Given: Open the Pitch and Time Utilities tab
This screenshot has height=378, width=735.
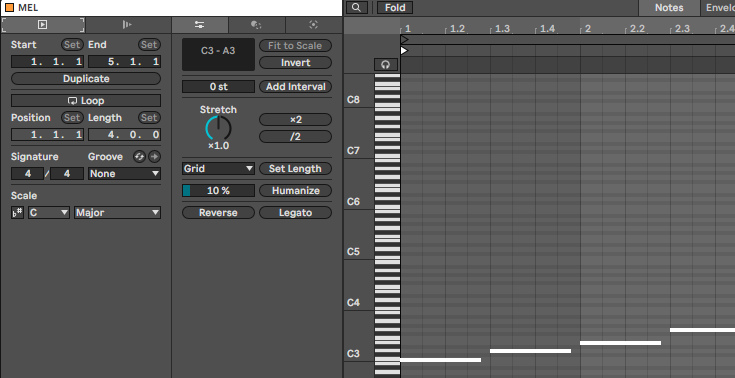Looking at the screenshot, I should tap(199, 24).
